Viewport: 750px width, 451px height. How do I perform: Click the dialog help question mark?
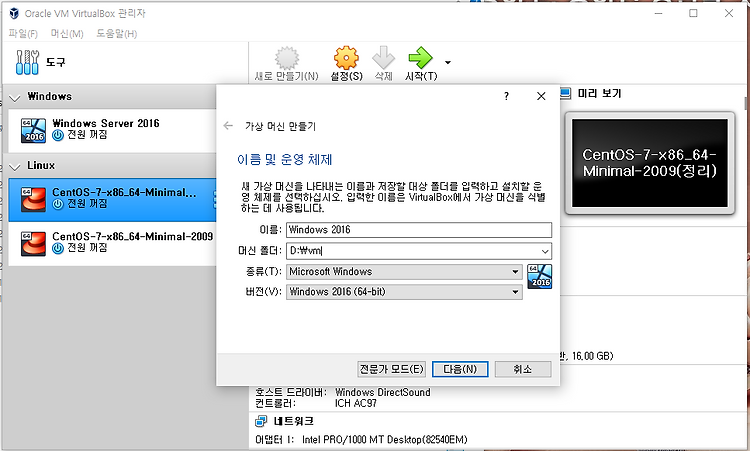[507, 96]
